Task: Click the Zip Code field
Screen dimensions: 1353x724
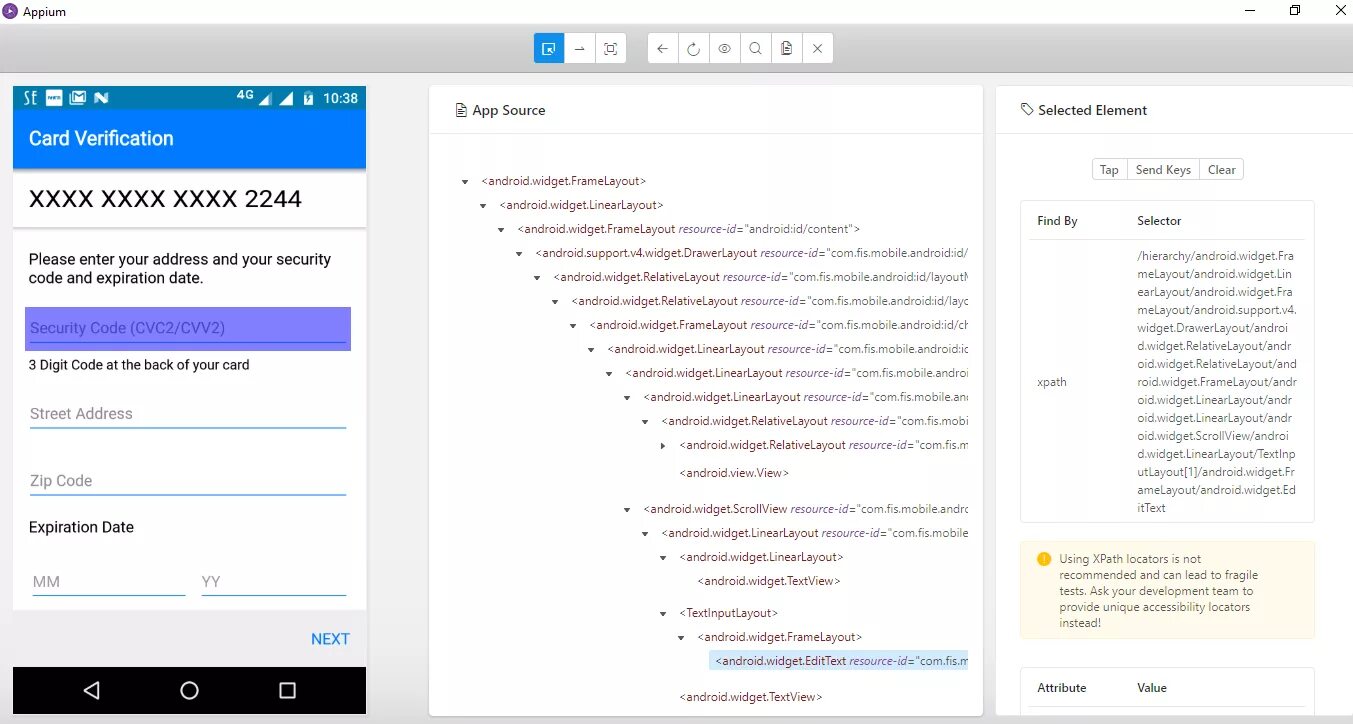Action: coord(188,481)
